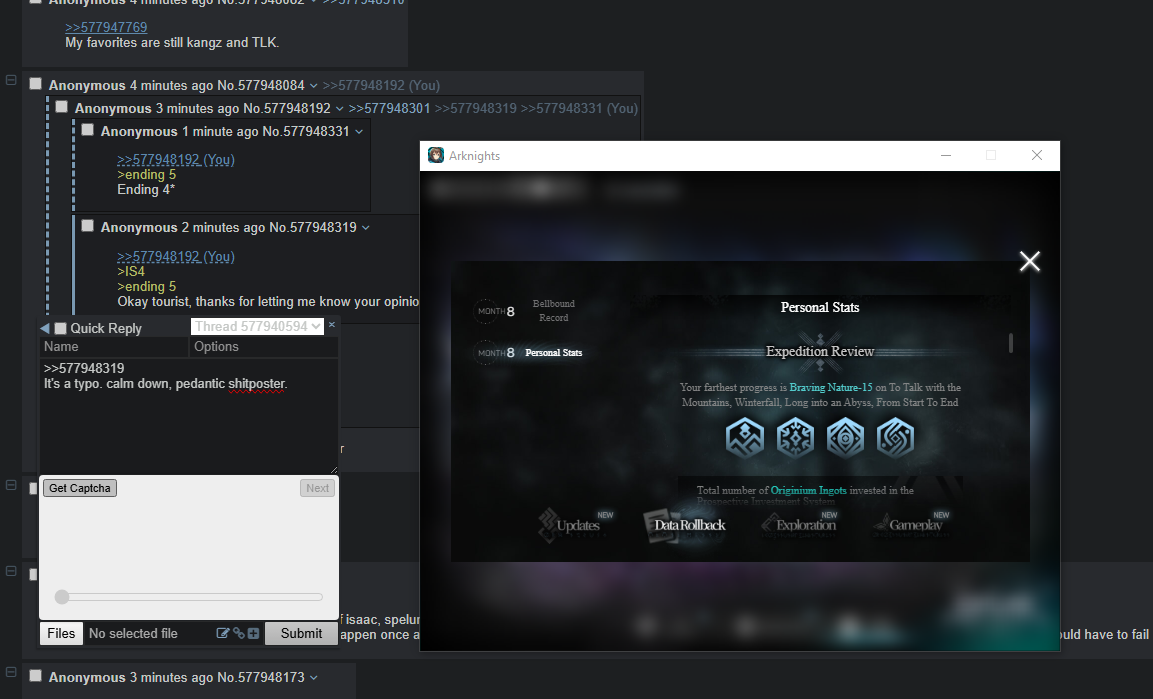This screenshot has height=699, width=1153.
Task: Toggle the checkbox next to Quick Reply title
Action: pos(60,329)
